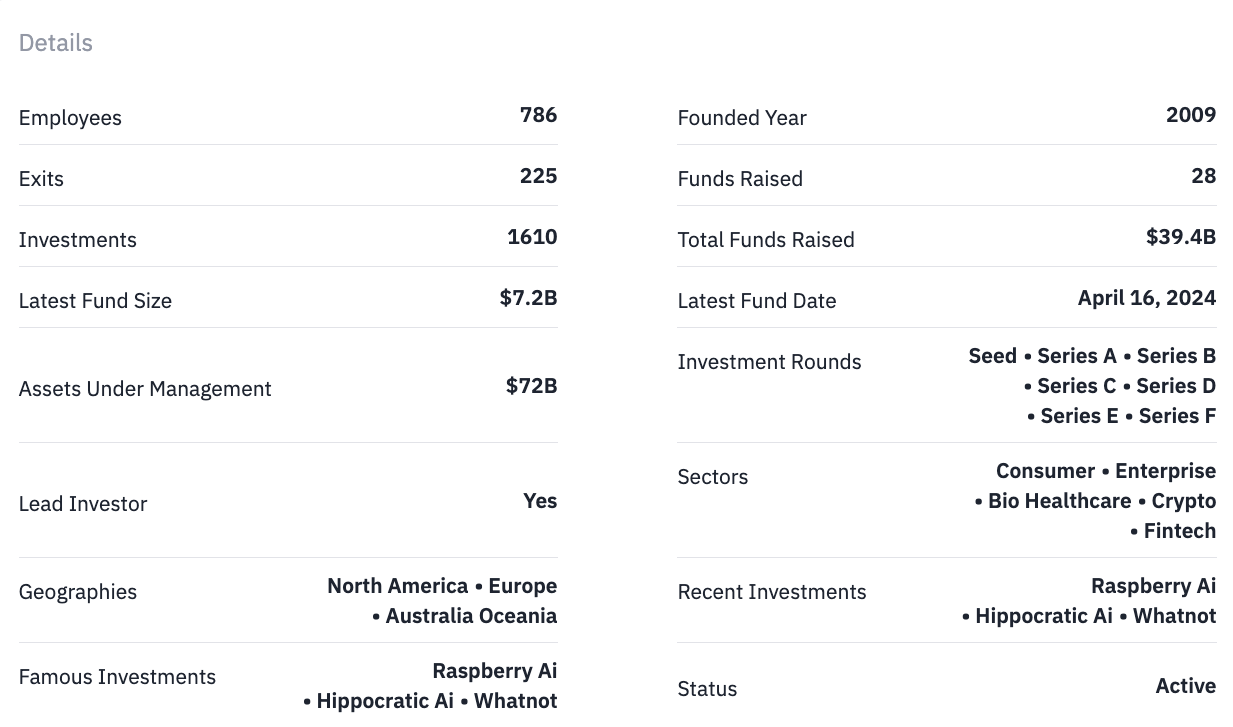Click the Latest Fund Size $7.2B
The height and width of the screenshot is (727, 1233).
point(528,298)
